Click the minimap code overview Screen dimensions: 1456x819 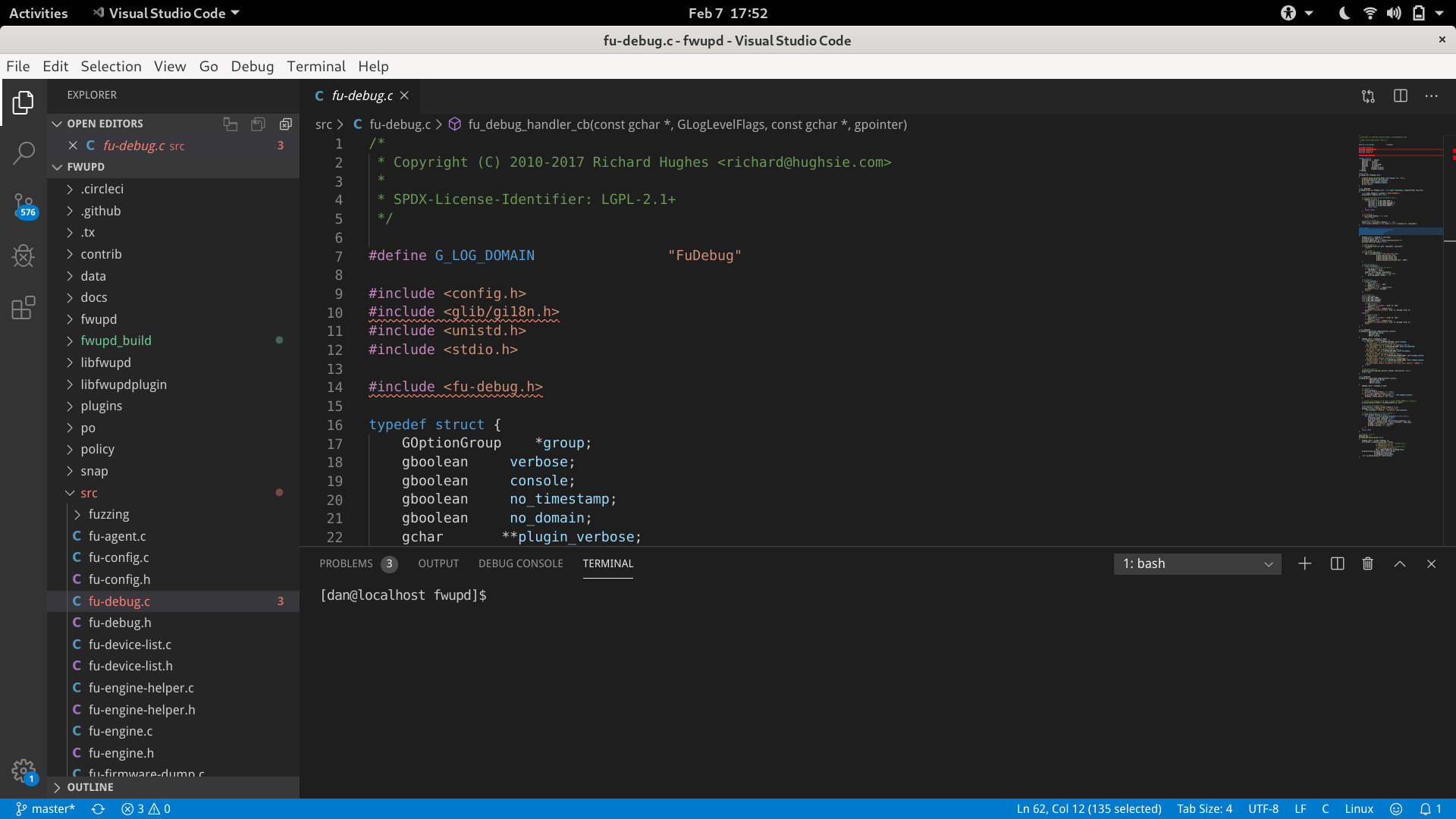[x=1400, y=296]
